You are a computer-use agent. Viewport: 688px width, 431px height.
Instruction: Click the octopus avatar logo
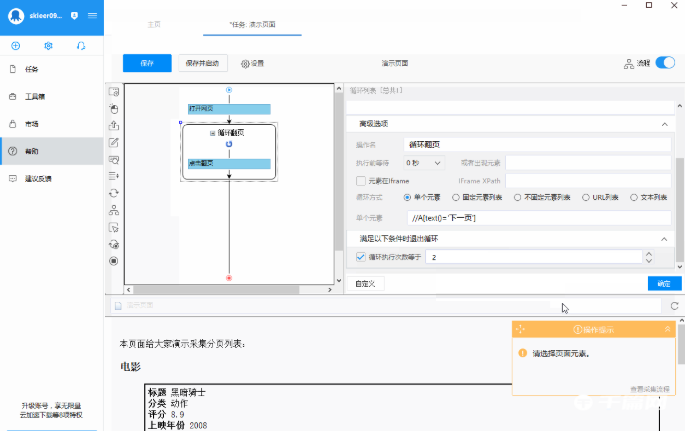(x=16, y=16)
